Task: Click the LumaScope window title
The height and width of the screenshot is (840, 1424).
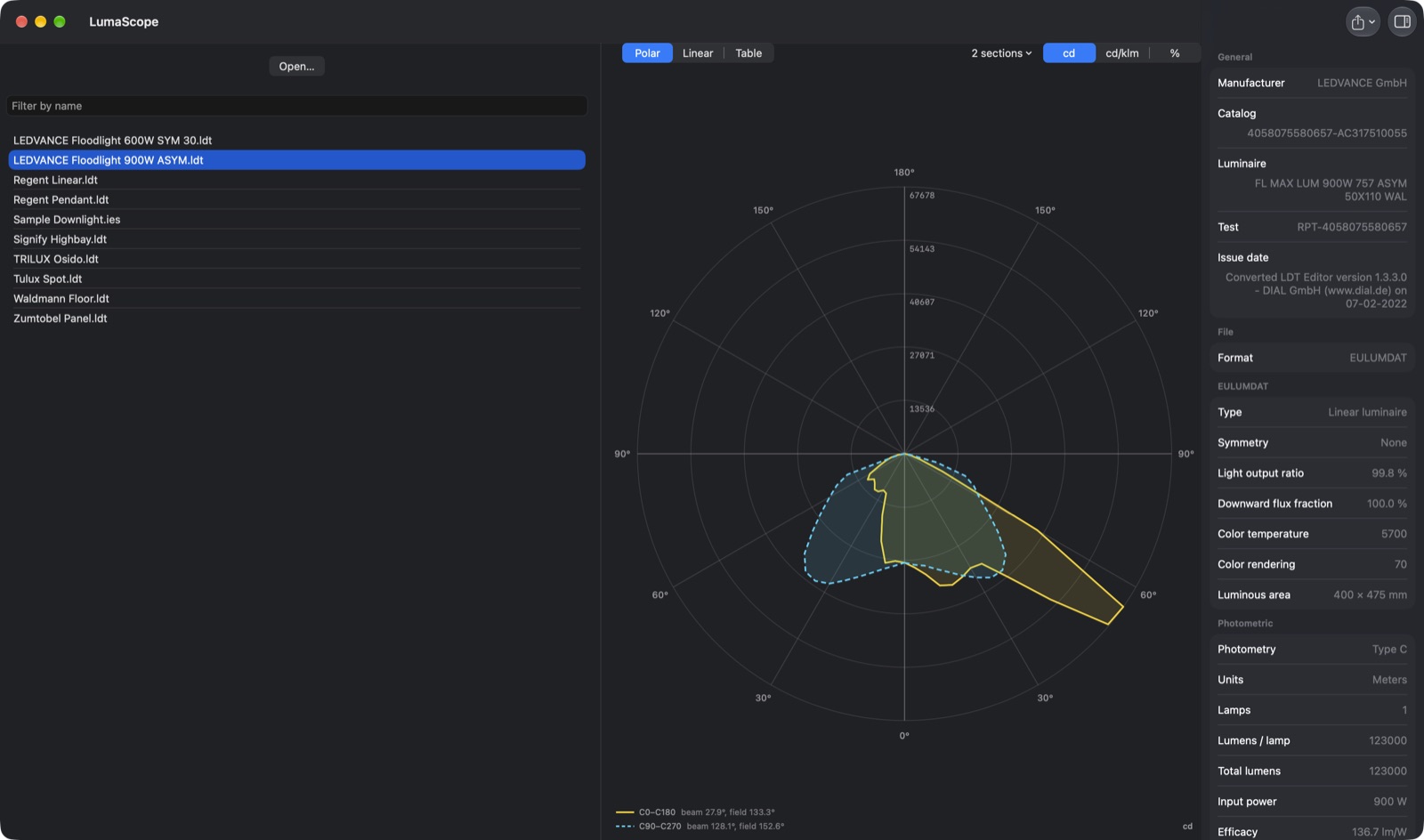Action: [x=124, y=22]
